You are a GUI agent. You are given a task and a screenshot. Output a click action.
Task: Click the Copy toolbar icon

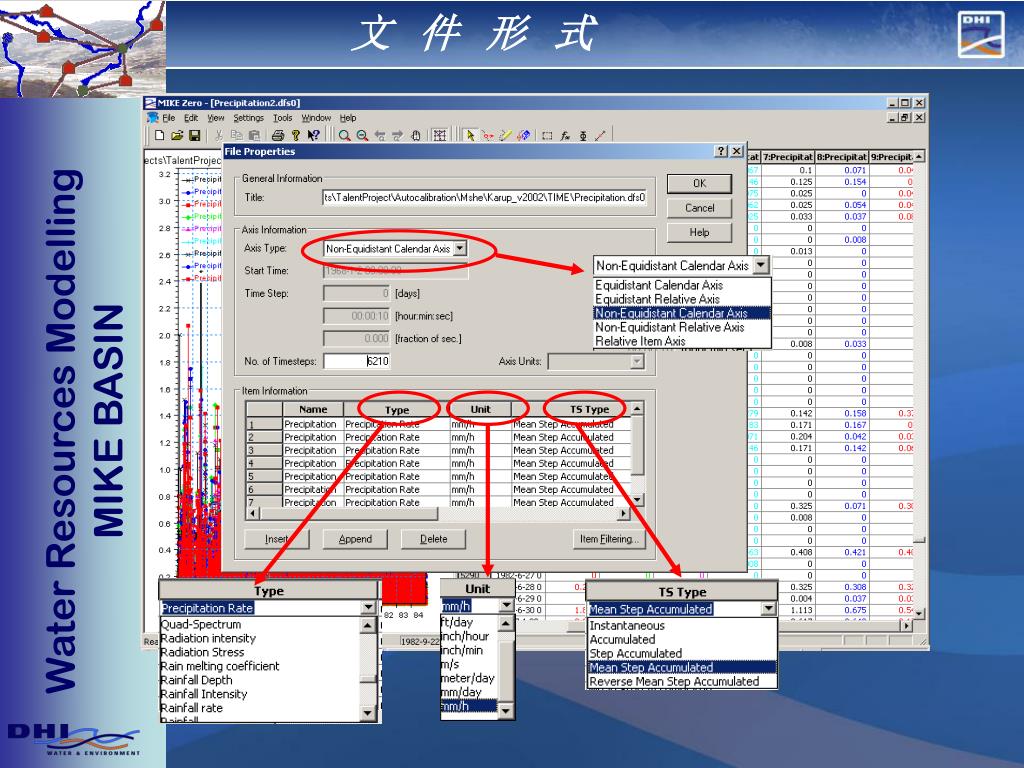[236, 135]
